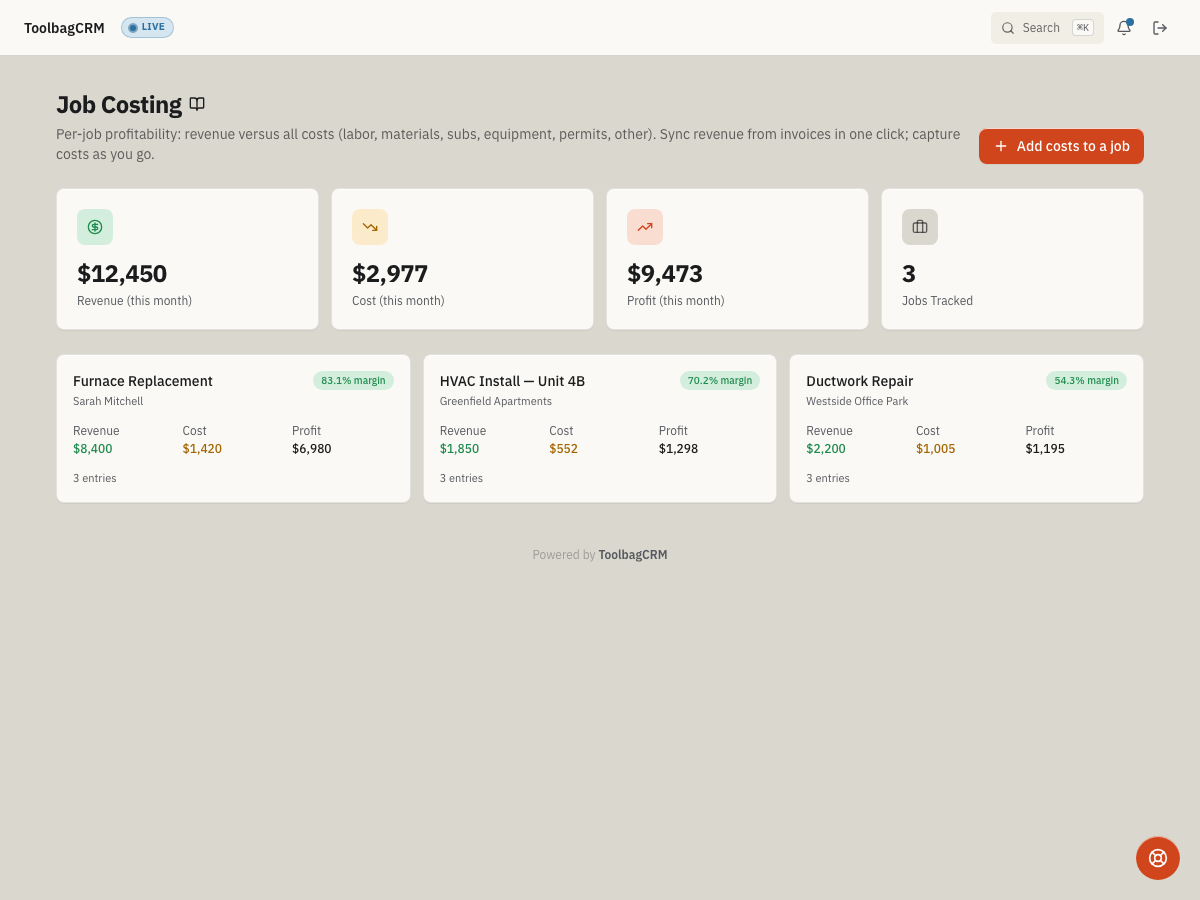Click the logout icon in header

[x=1160, y=28]
